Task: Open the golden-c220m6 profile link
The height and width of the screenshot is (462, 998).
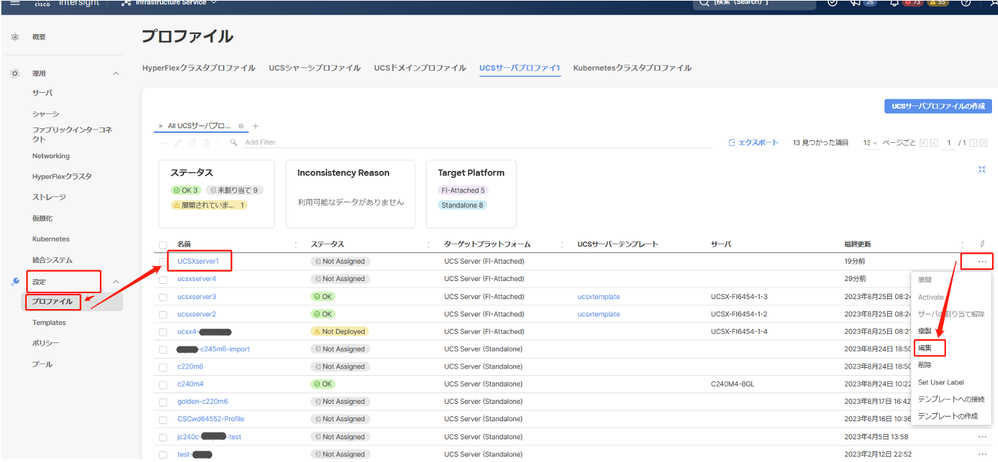Action: [x=202, y=402]
